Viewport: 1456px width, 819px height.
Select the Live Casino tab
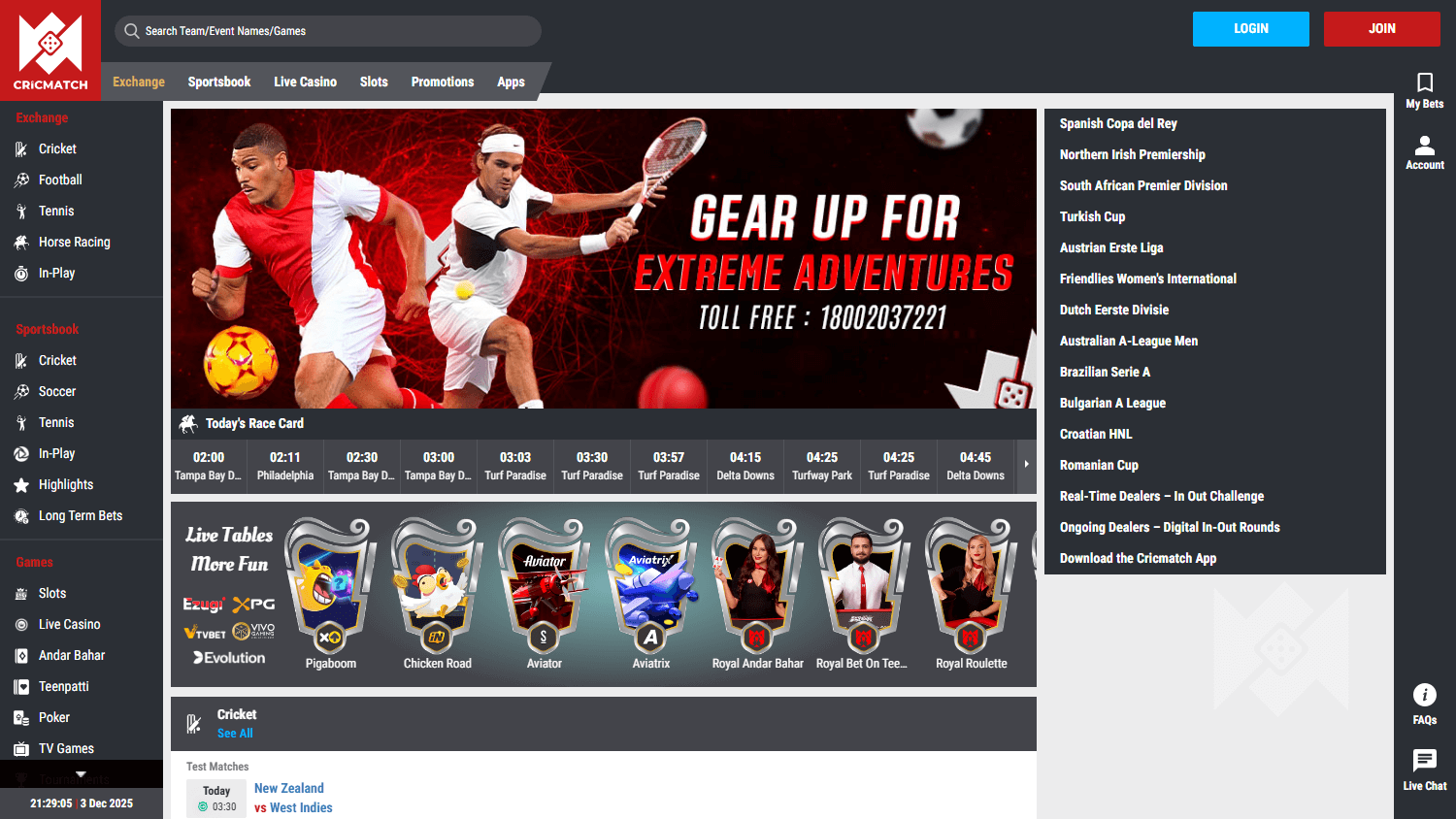[x=305, y=82]
